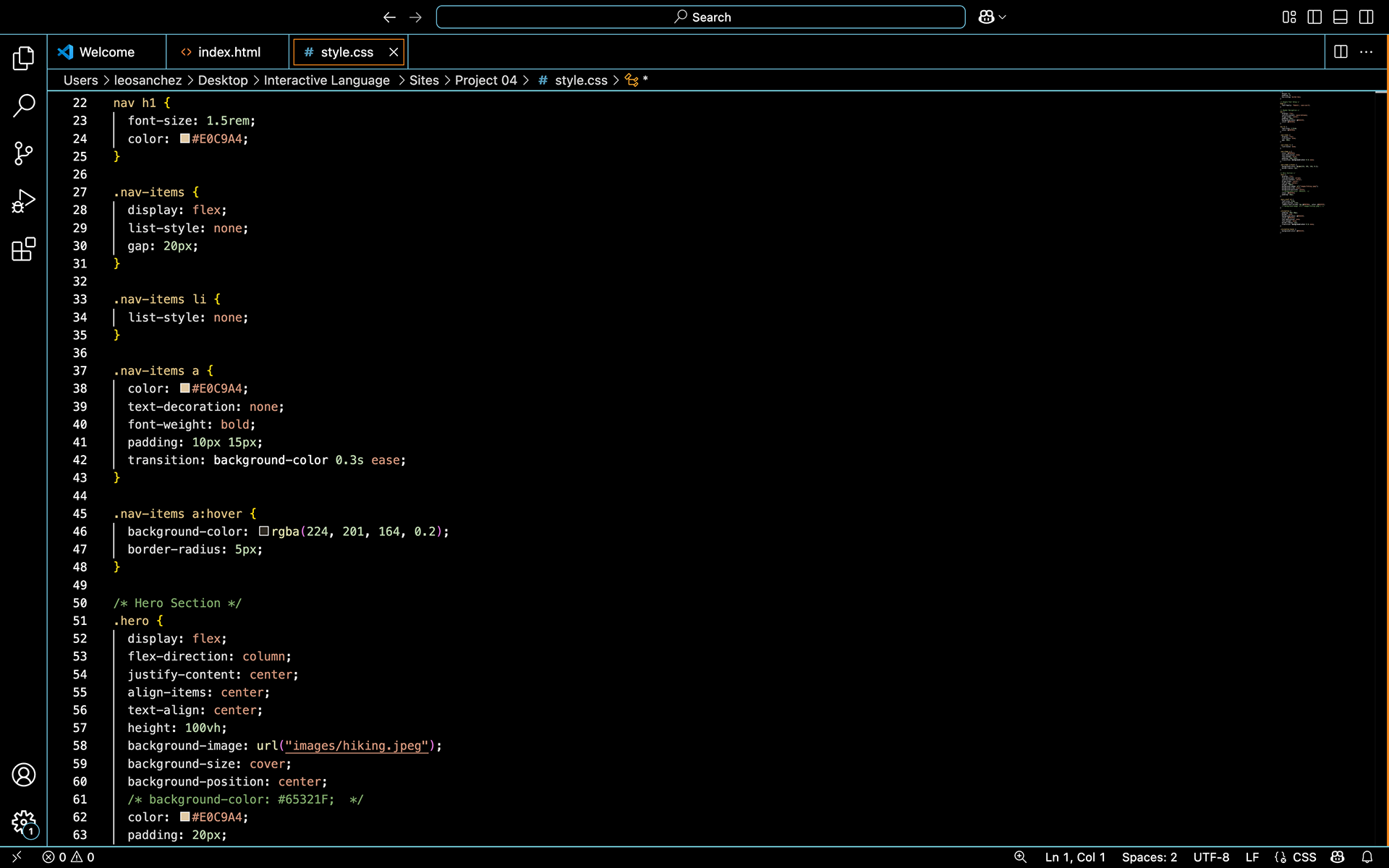1389x868 pixels.
Task: Toggle the secondary sidebar visibility
Action: tap(1366, 17)
